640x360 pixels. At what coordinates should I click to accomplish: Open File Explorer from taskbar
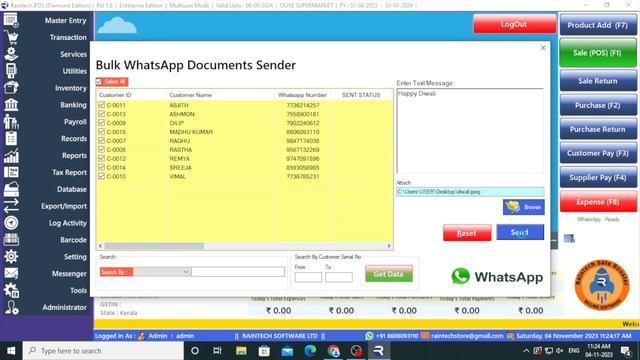click(241, 351)
